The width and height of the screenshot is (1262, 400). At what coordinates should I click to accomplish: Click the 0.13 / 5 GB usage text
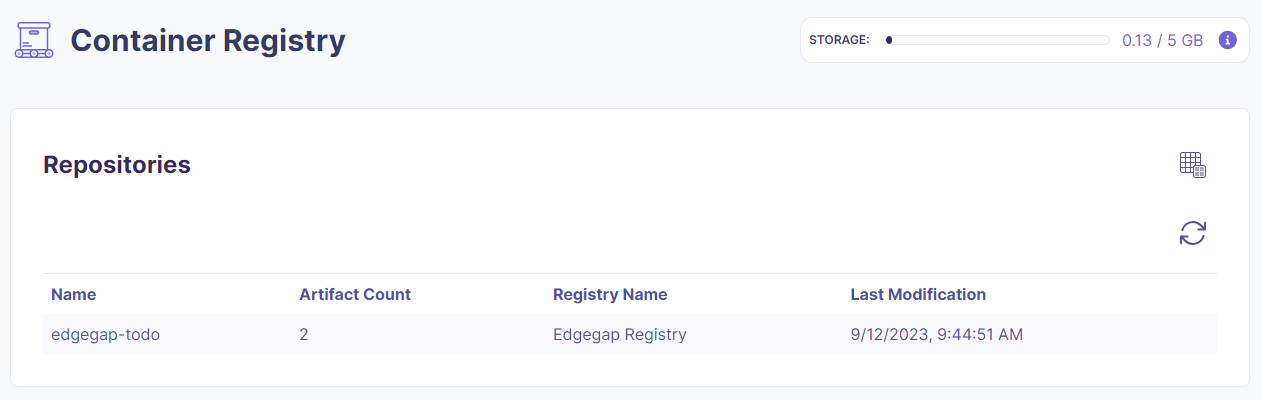(x=1162, y=40)
